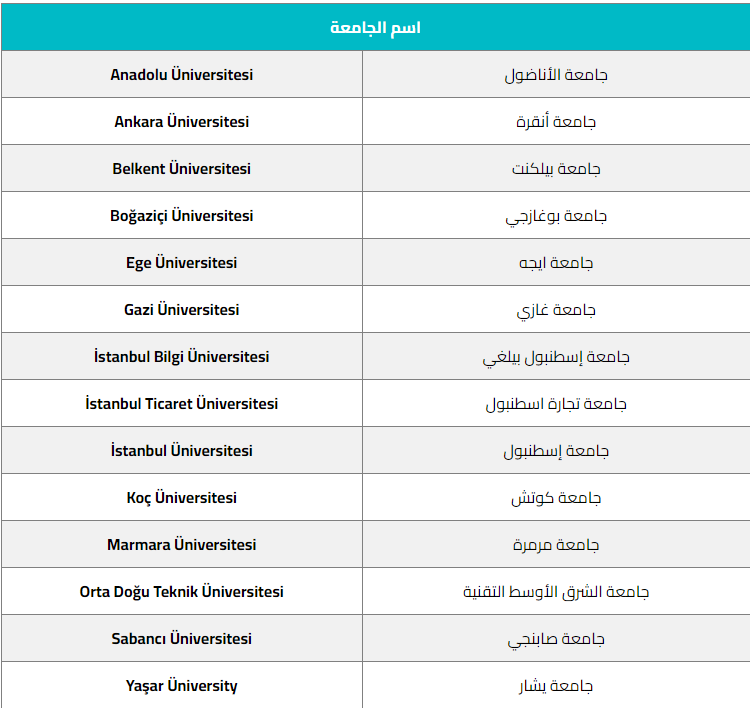Click the table header اسم الجامعة
Viewport: 750px width, 708px height.
(x=375, y=27)
